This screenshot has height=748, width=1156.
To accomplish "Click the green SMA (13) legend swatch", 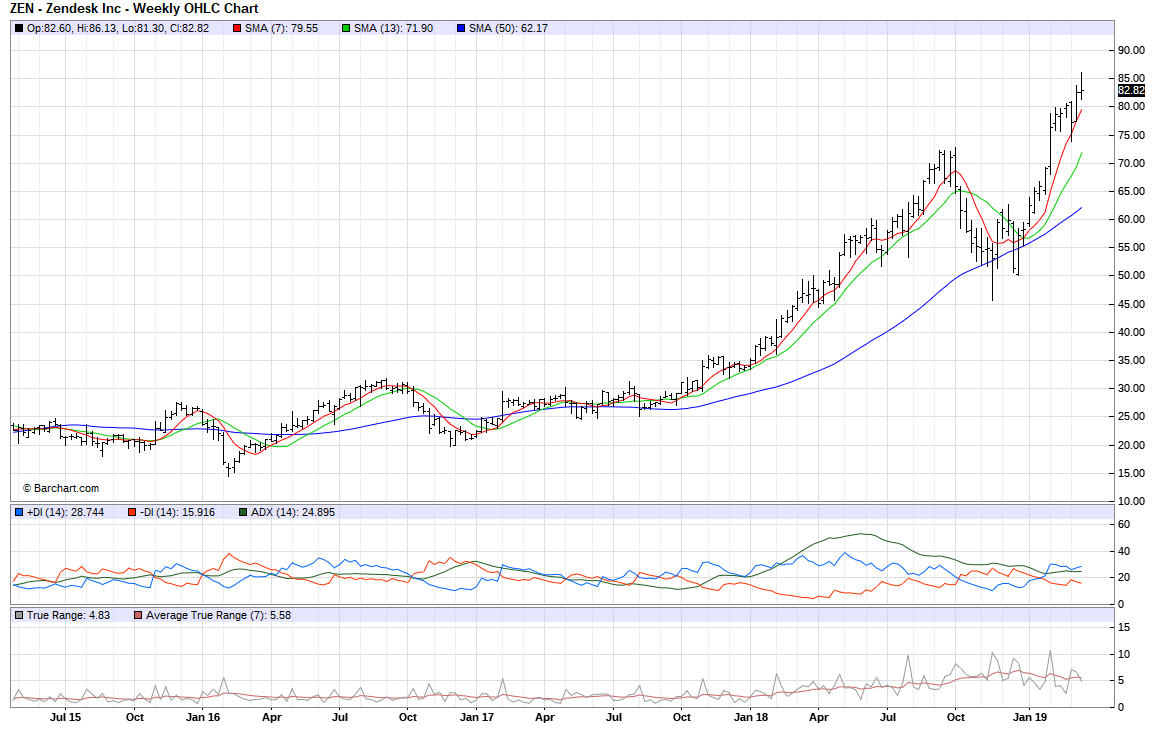I will (x=346, y=29).
